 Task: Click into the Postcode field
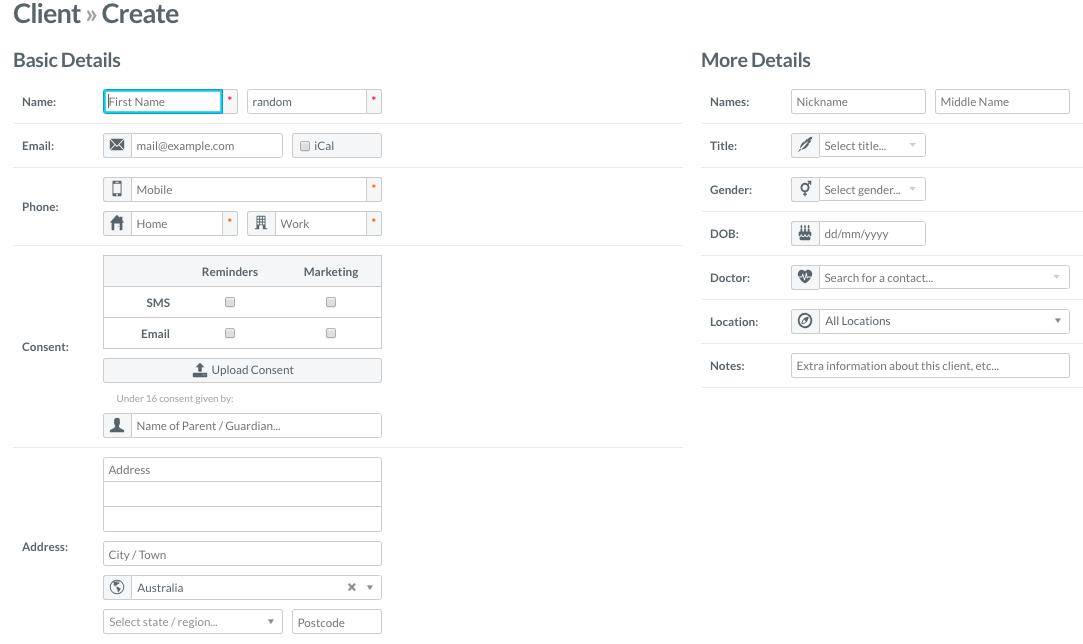click(336, 622)
